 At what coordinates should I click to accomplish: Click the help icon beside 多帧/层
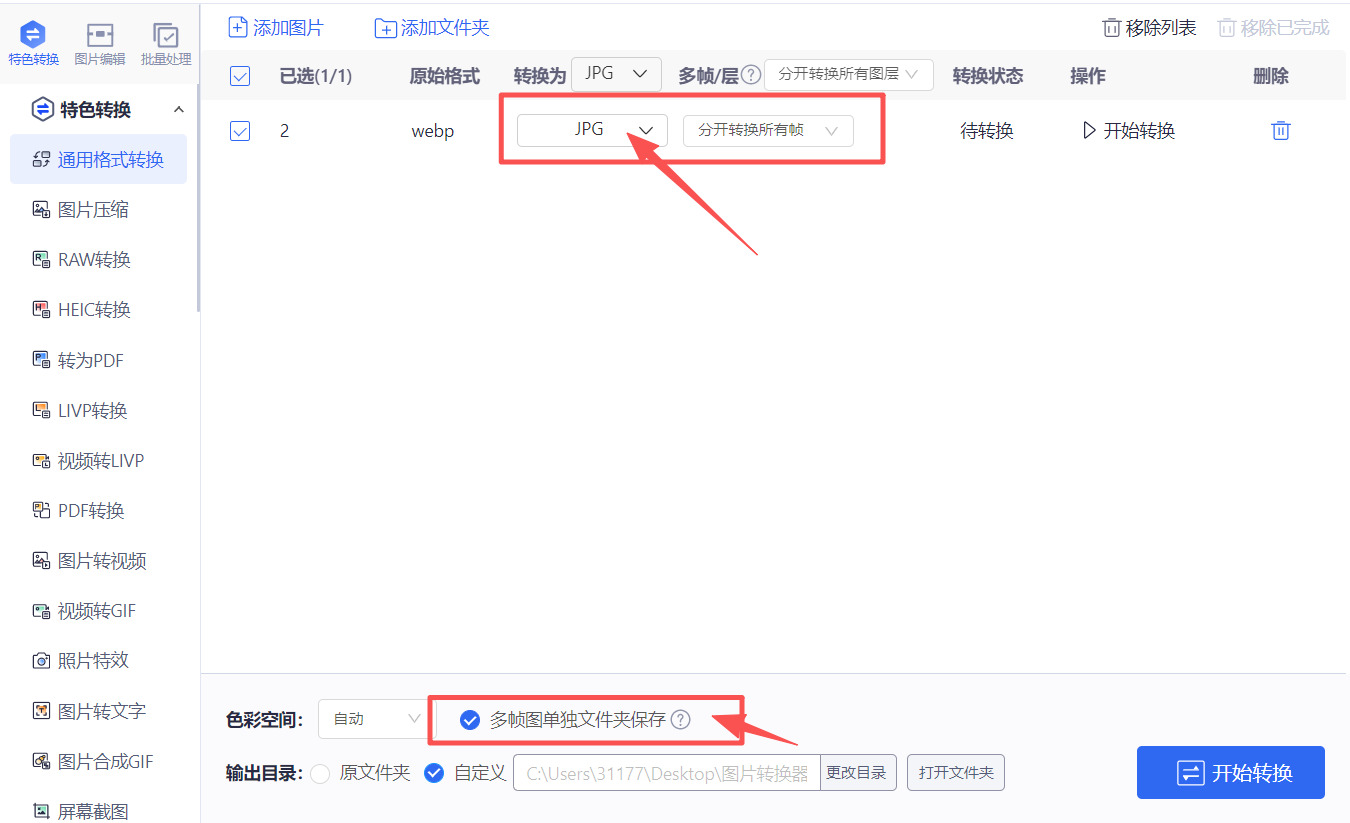pos(750,75)
